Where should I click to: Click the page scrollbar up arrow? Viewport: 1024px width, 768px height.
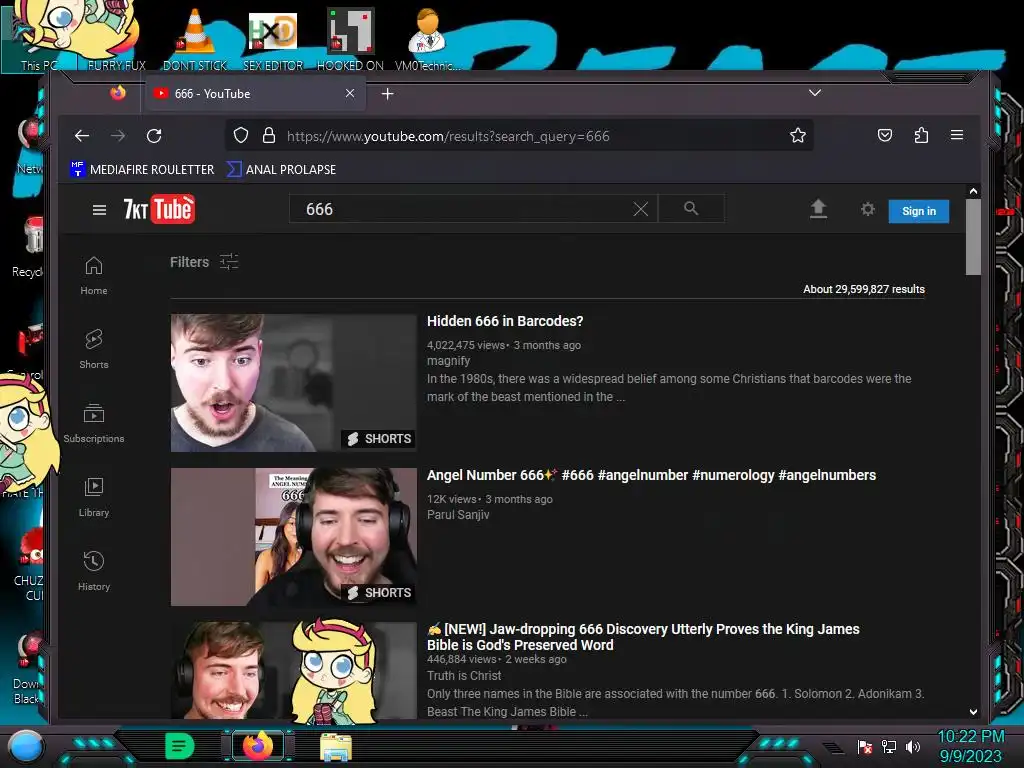pos(973,191)
